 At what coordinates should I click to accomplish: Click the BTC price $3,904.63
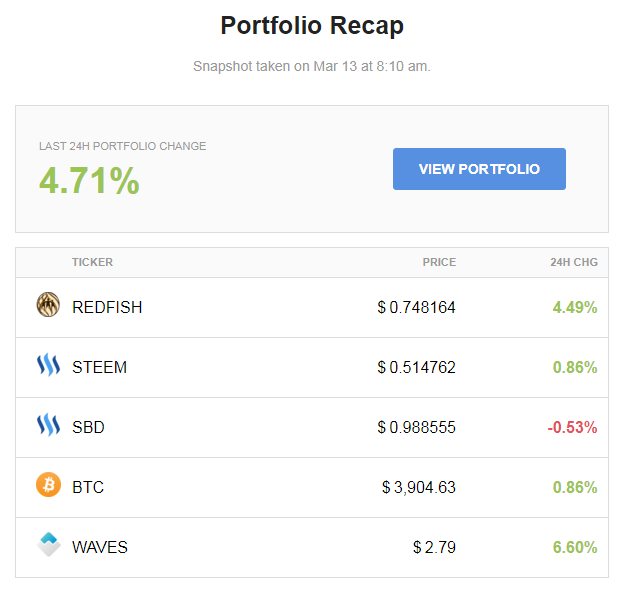tap(418, 487)
